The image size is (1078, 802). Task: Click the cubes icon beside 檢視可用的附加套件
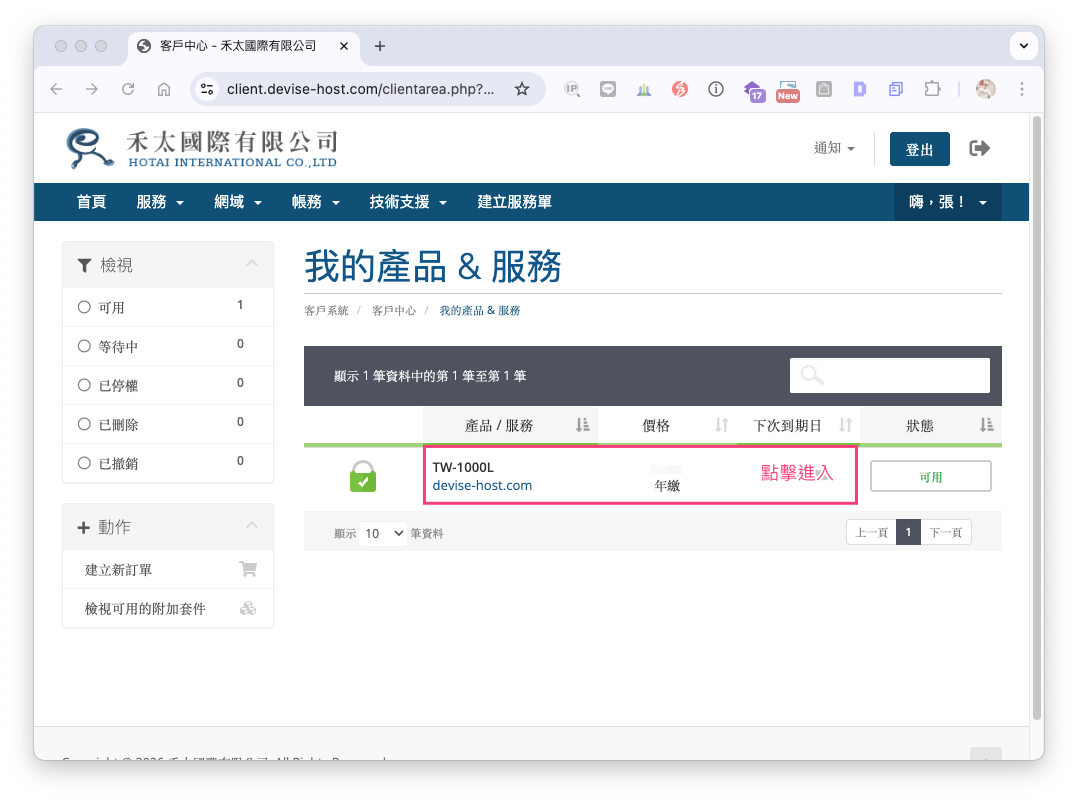[248, 608]
